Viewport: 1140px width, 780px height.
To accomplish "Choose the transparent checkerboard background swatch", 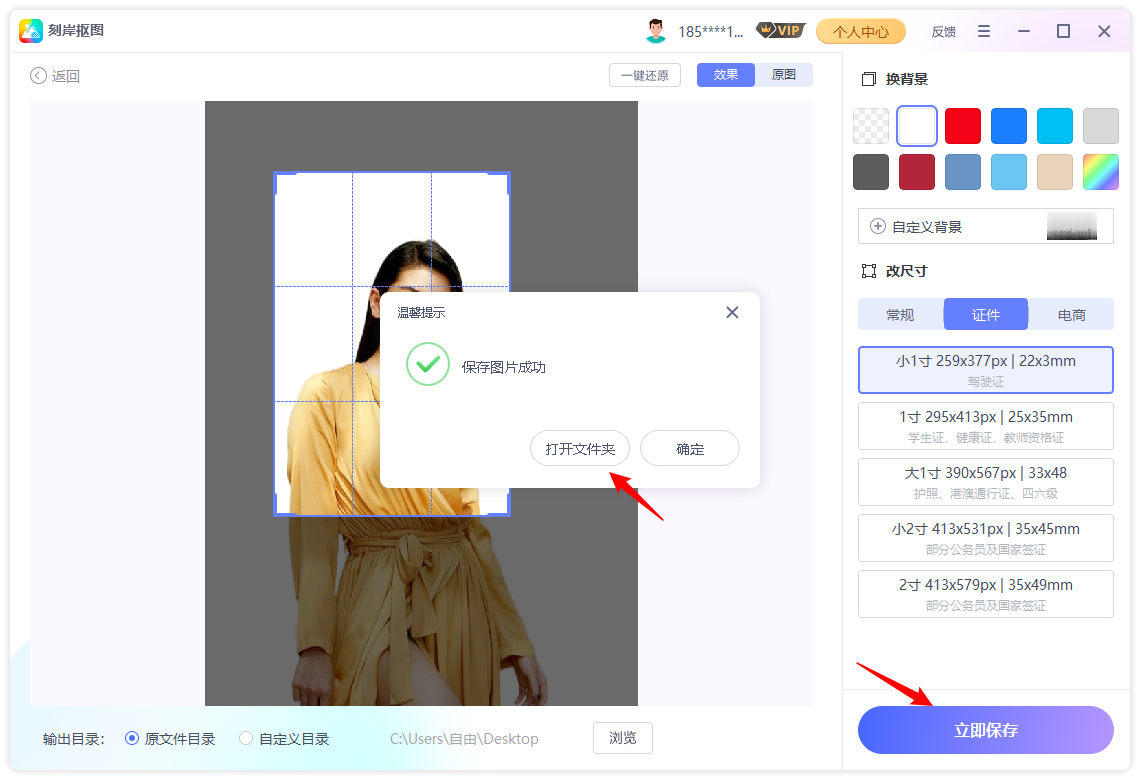I will tap(871, 126).
